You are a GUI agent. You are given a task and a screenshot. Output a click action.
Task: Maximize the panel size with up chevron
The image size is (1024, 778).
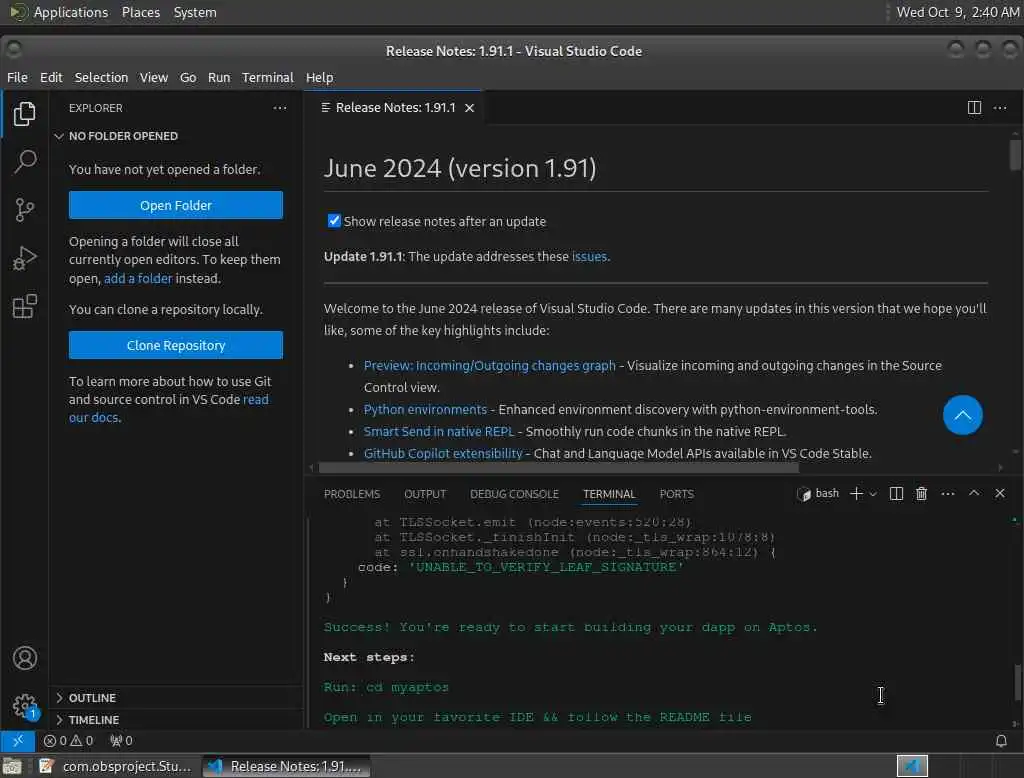(974, 493)
